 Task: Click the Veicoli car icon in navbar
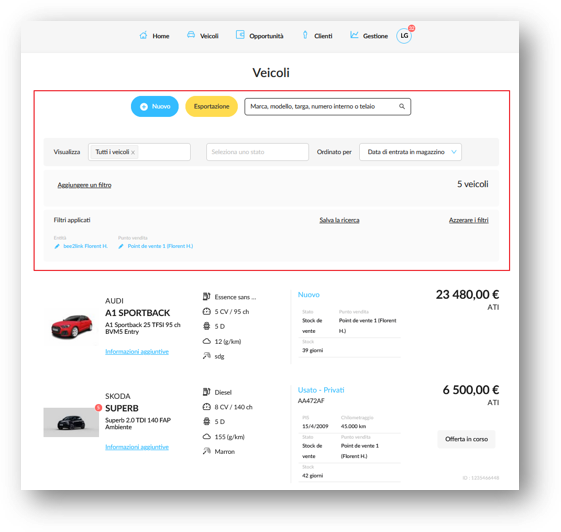tap(191, 35)
